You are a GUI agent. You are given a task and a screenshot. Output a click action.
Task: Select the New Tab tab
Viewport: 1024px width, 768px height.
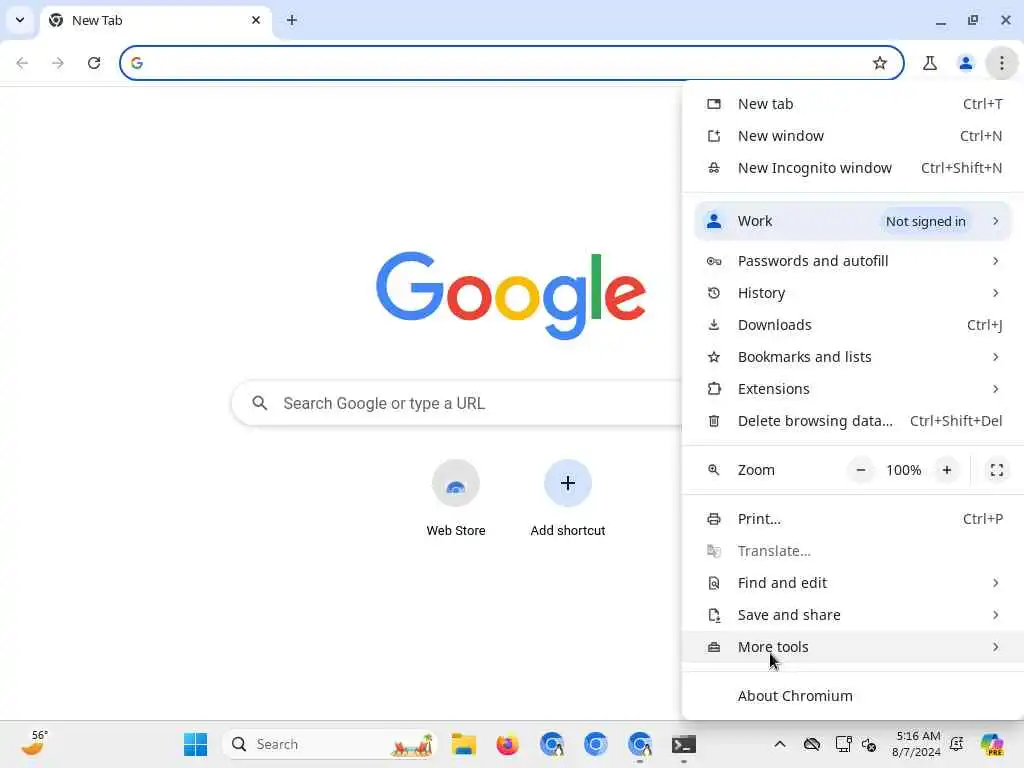click(155, 20)
